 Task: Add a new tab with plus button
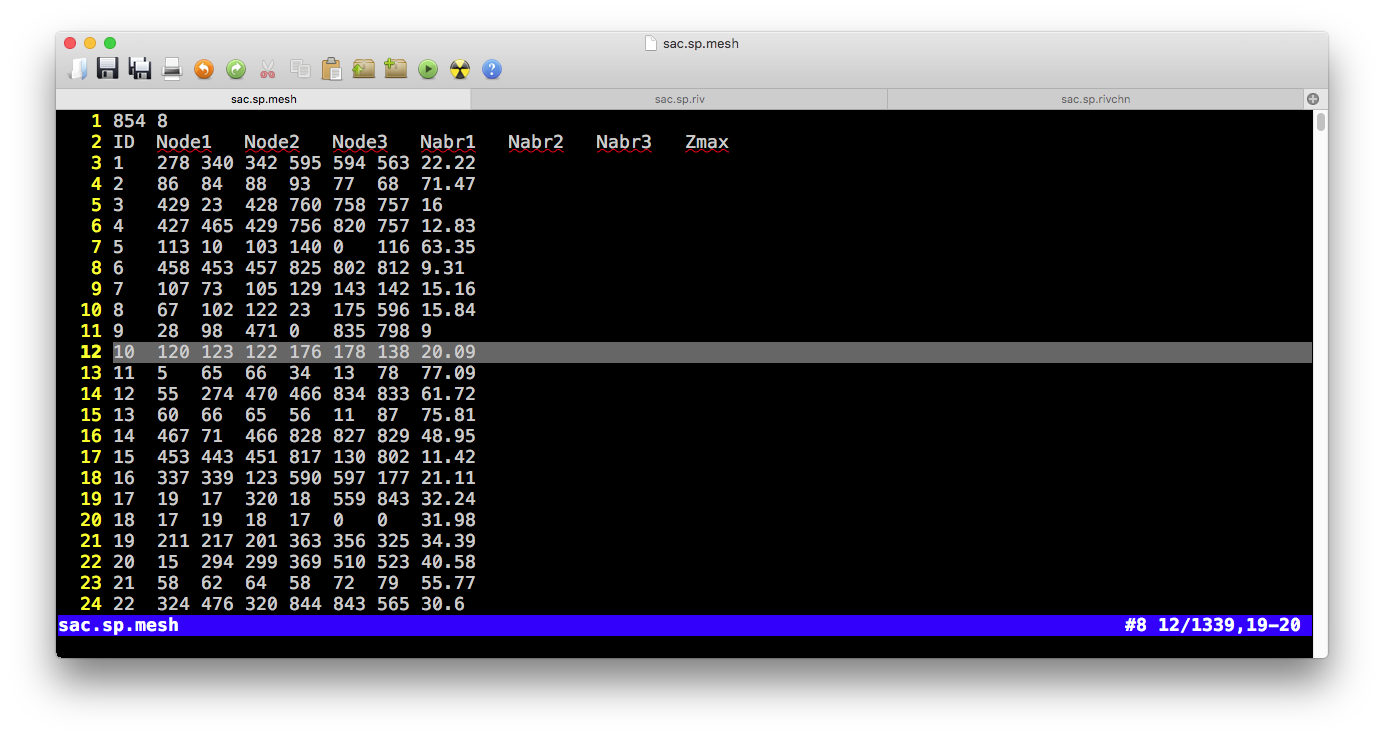click(x=1313, y=99)
